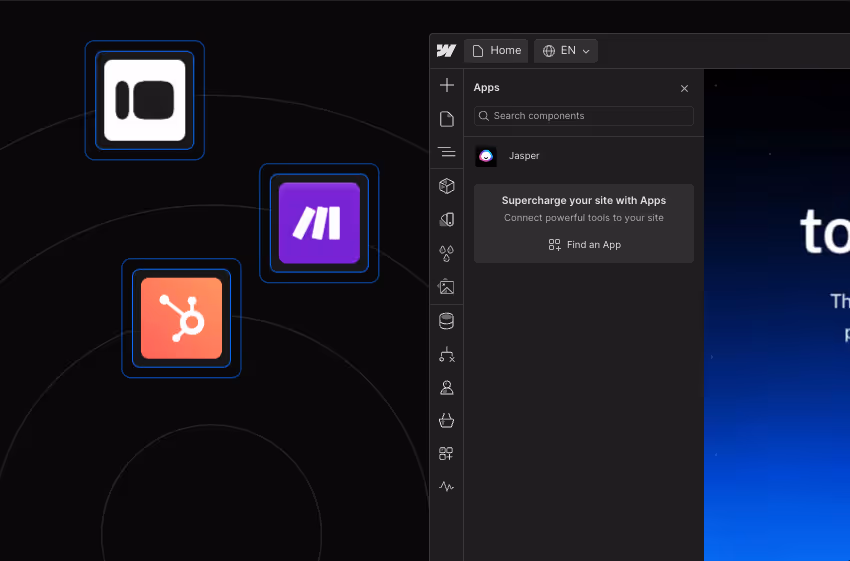850x561 pixels.
Task: Open the Components cube icon
Action: (x=447, y=186)
